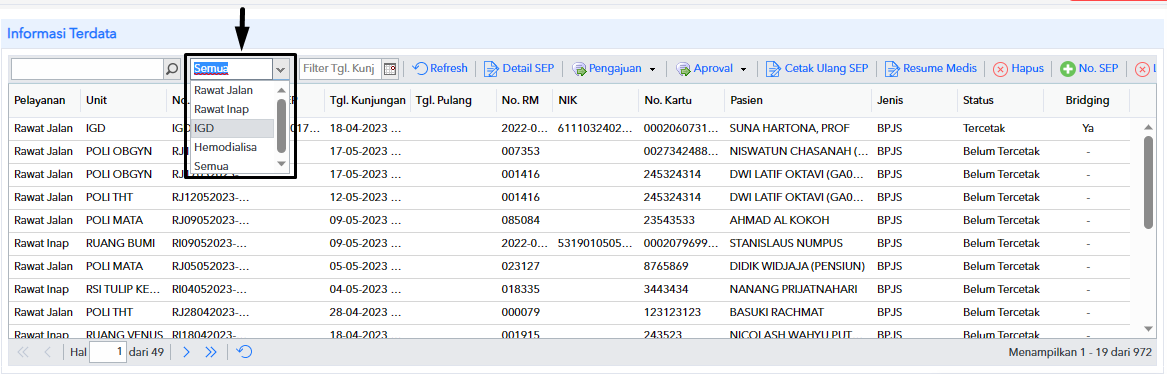Open Resume Medis
This screenshot has width=1167, height=374.
[x=930, y=68]
